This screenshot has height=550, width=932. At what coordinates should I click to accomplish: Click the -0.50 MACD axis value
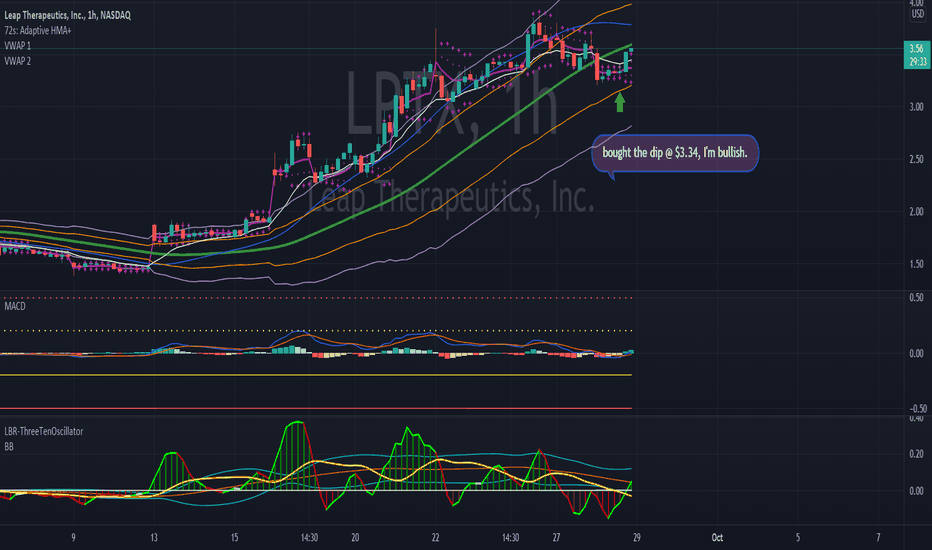917,408
